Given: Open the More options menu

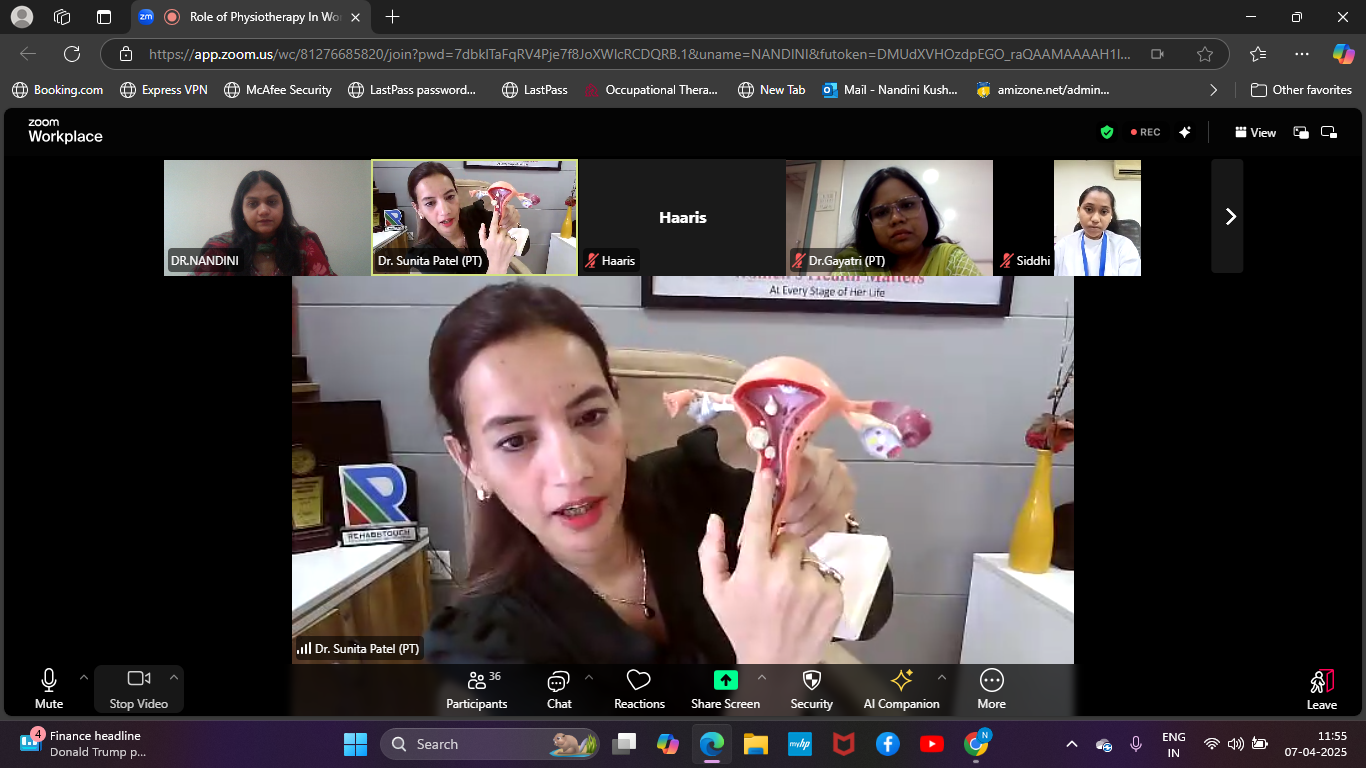Looking at the screenshot, I should (x=991, y=689).
